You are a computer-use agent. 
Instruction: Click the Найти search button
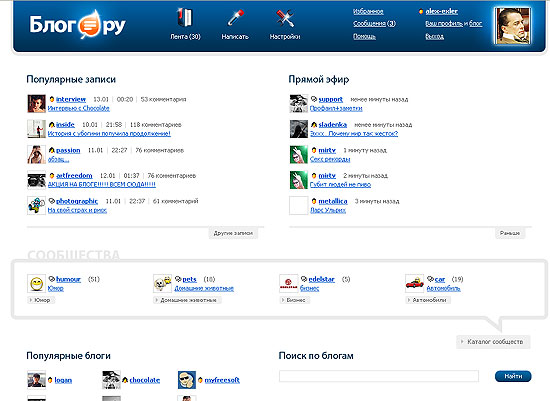513,376
